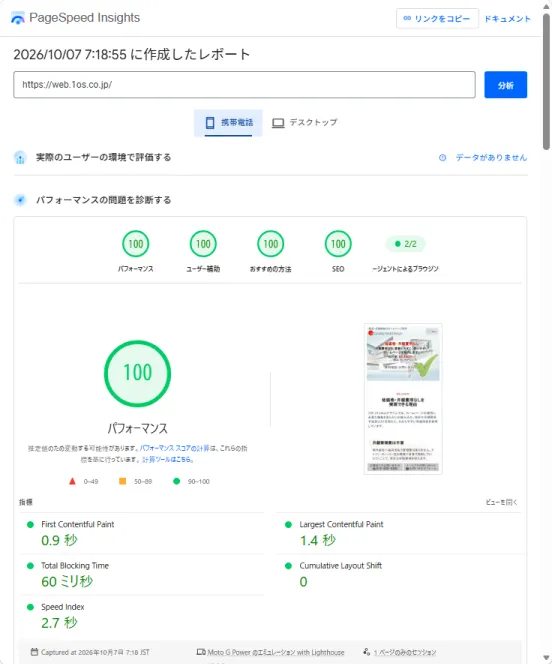Click the green dot beside Speed Index
The height and width of the screenshot is (664, 552).
pyautogui.click(x=30, y=607)
